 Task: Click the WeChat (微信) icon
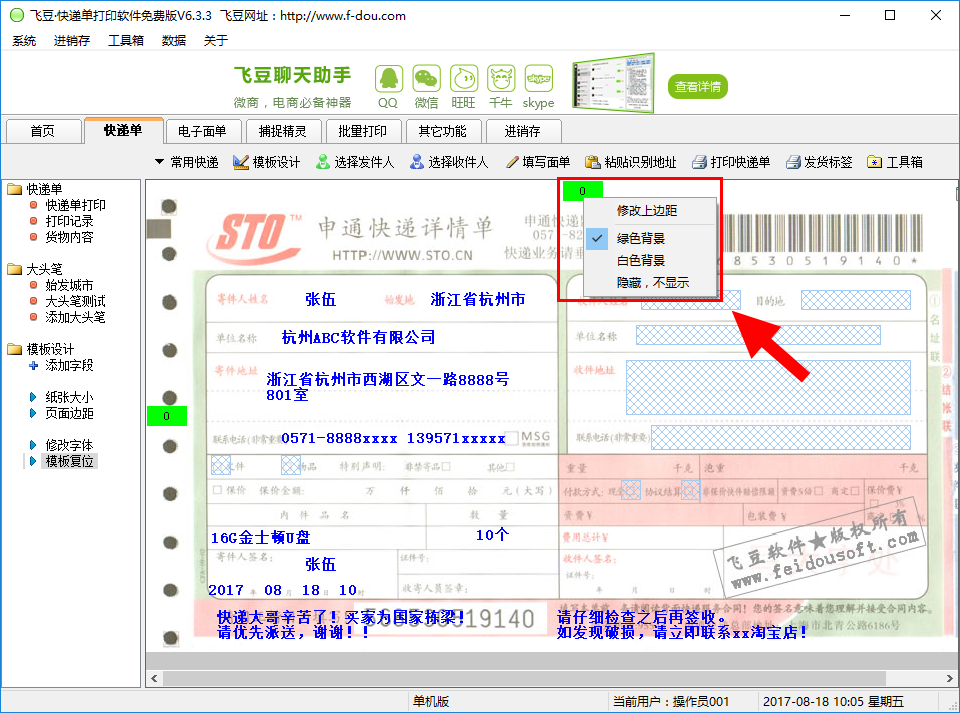(426, 80)
